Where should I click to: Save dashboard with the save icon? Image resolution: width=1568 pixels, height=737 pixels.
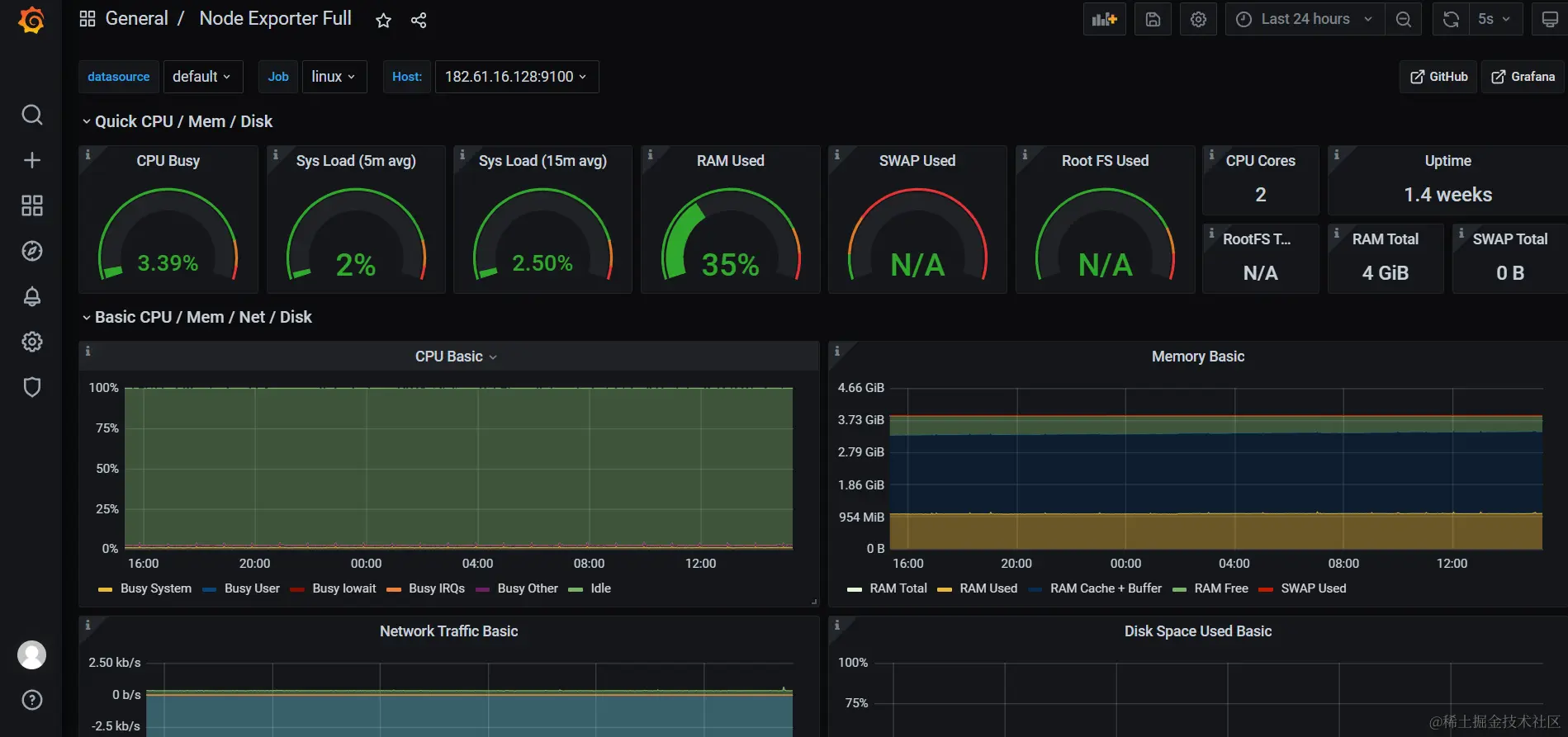pyautogui.click(x=1153, y=19)
